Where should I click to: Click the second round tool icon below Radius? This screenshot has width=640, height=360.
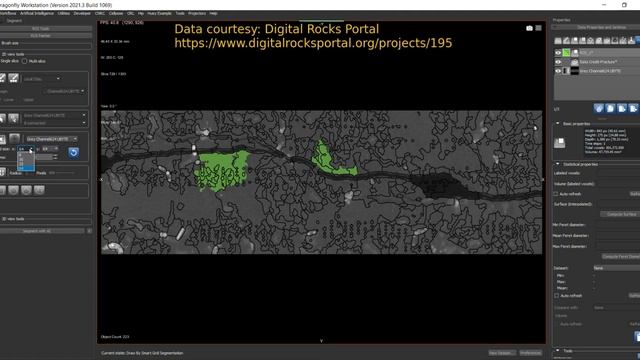13,190
